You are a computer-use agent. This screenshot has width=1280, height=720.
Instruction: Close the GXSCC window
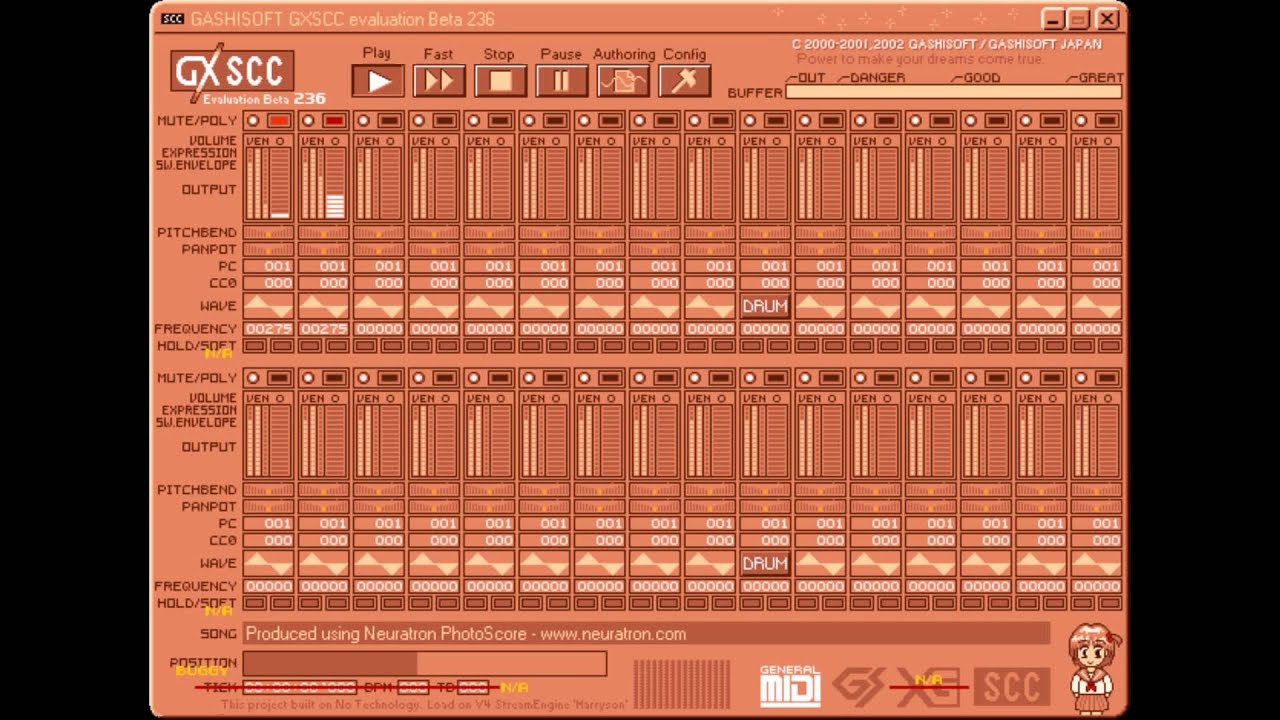pos(1107,19)
